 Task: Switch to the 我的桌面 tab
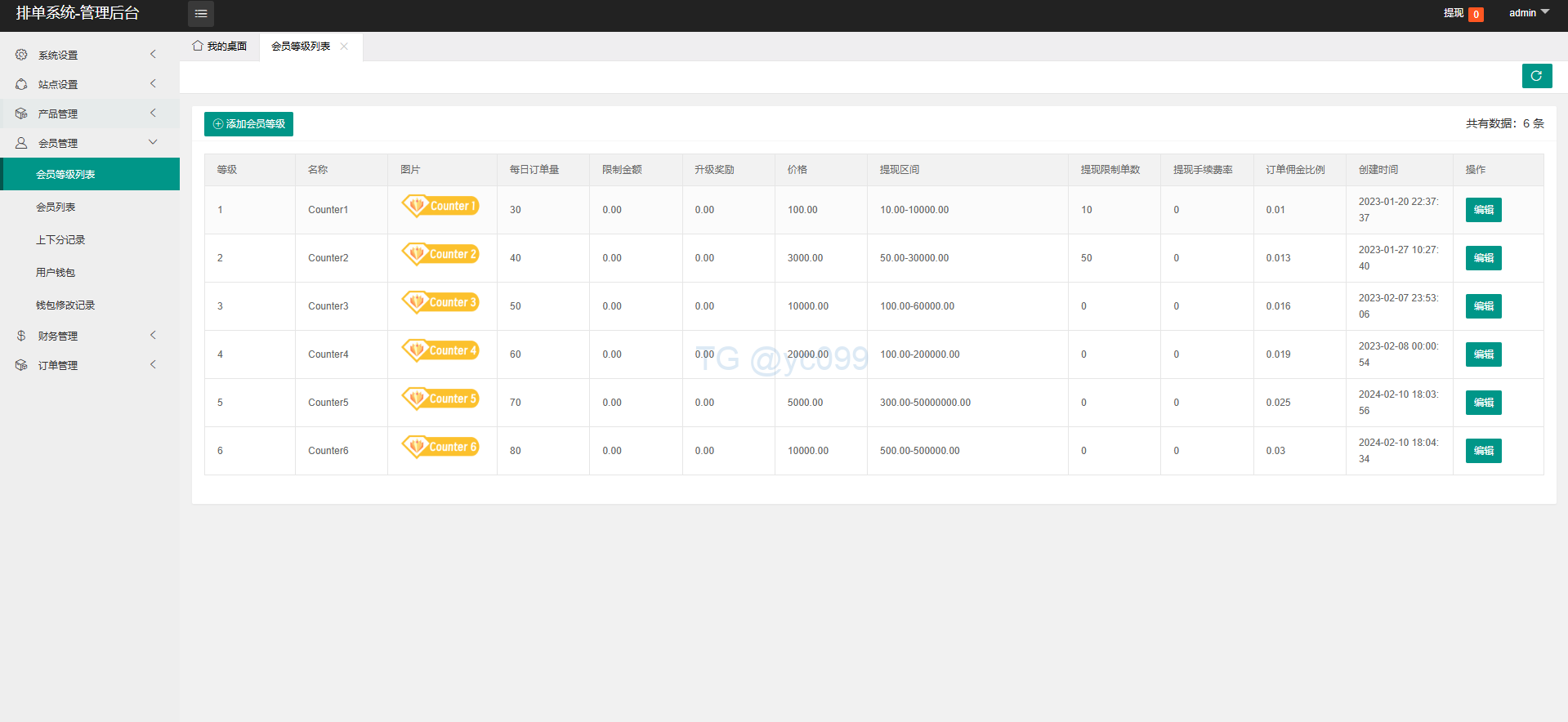coord(220,47)
